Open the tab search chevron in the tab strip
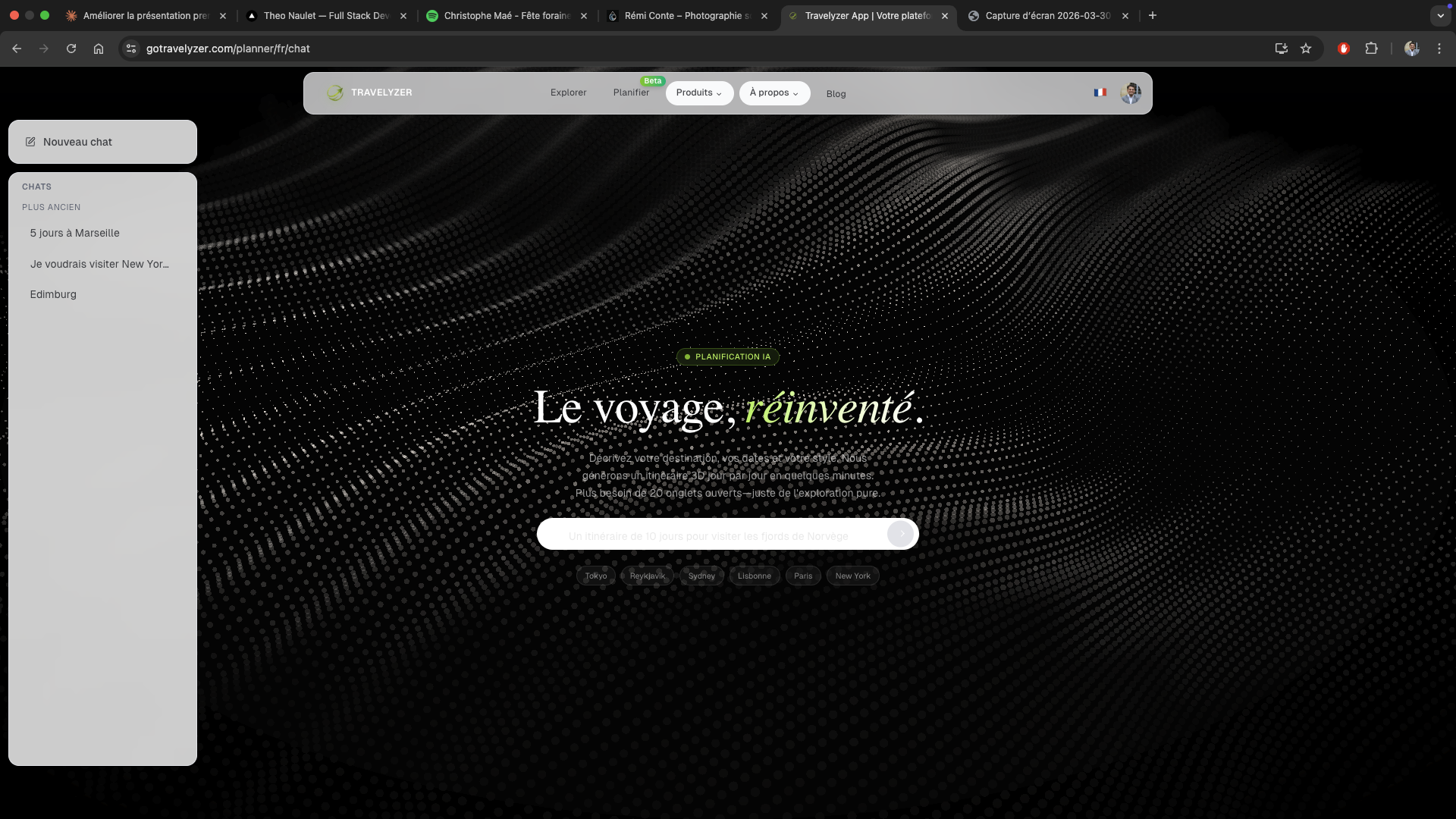 tap(1440, 15)
